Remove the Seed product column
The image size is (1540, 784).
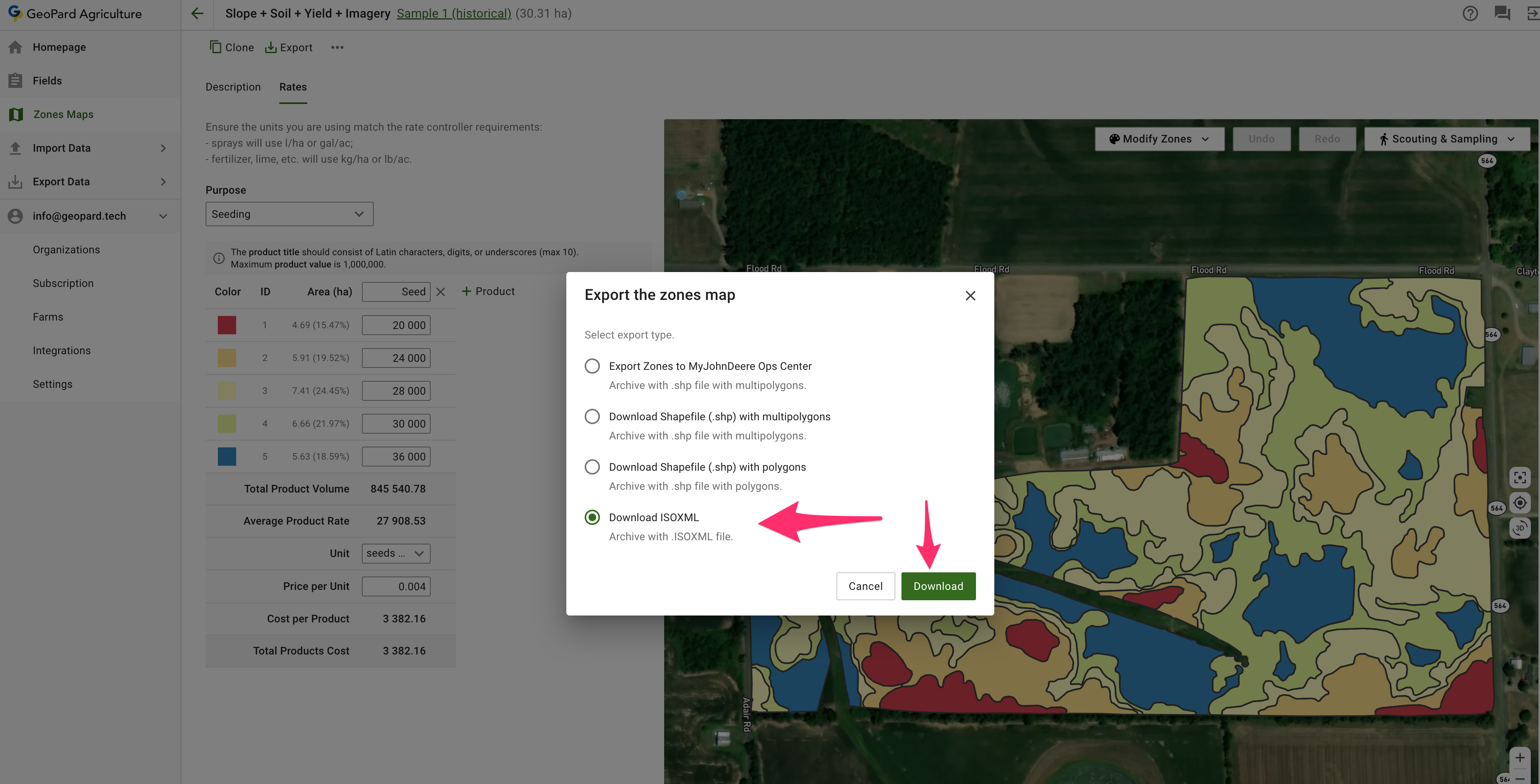[441, 292]
